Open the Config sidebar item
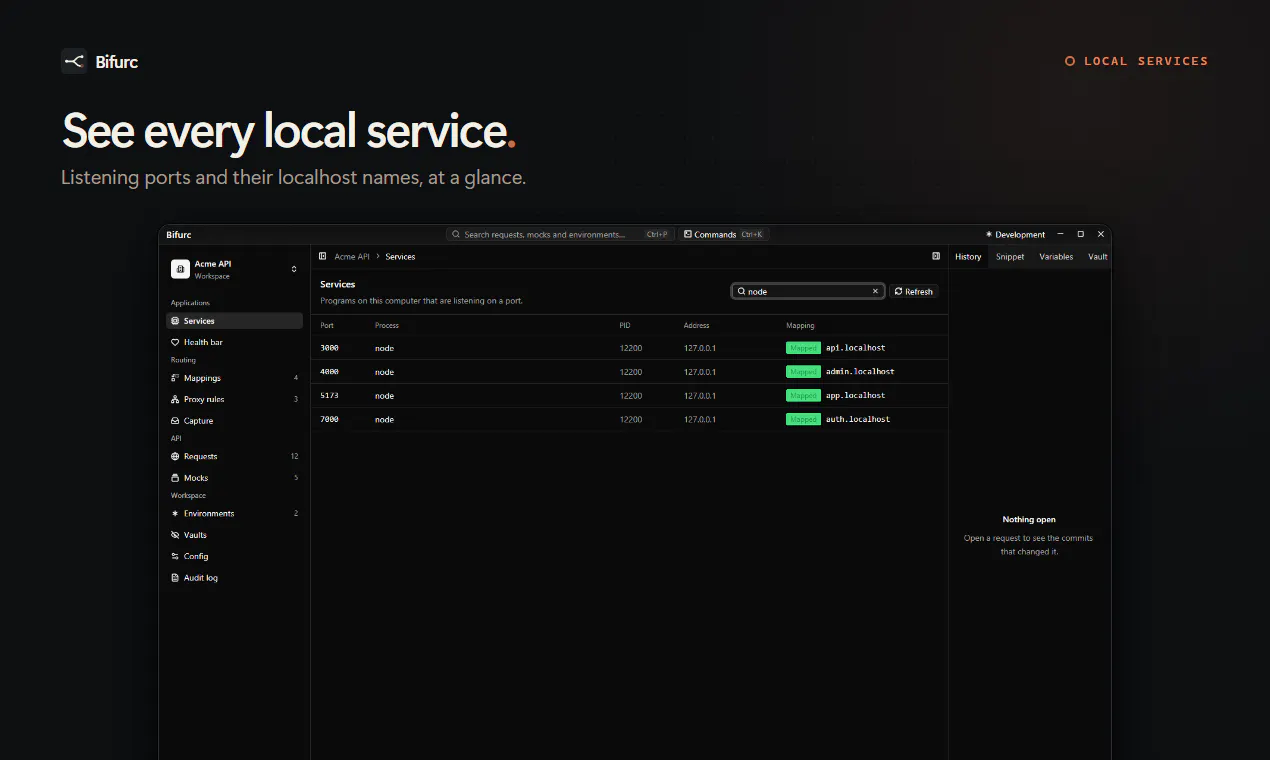The height and width of the screenshot is (760, 1270). tap(234, 556)
